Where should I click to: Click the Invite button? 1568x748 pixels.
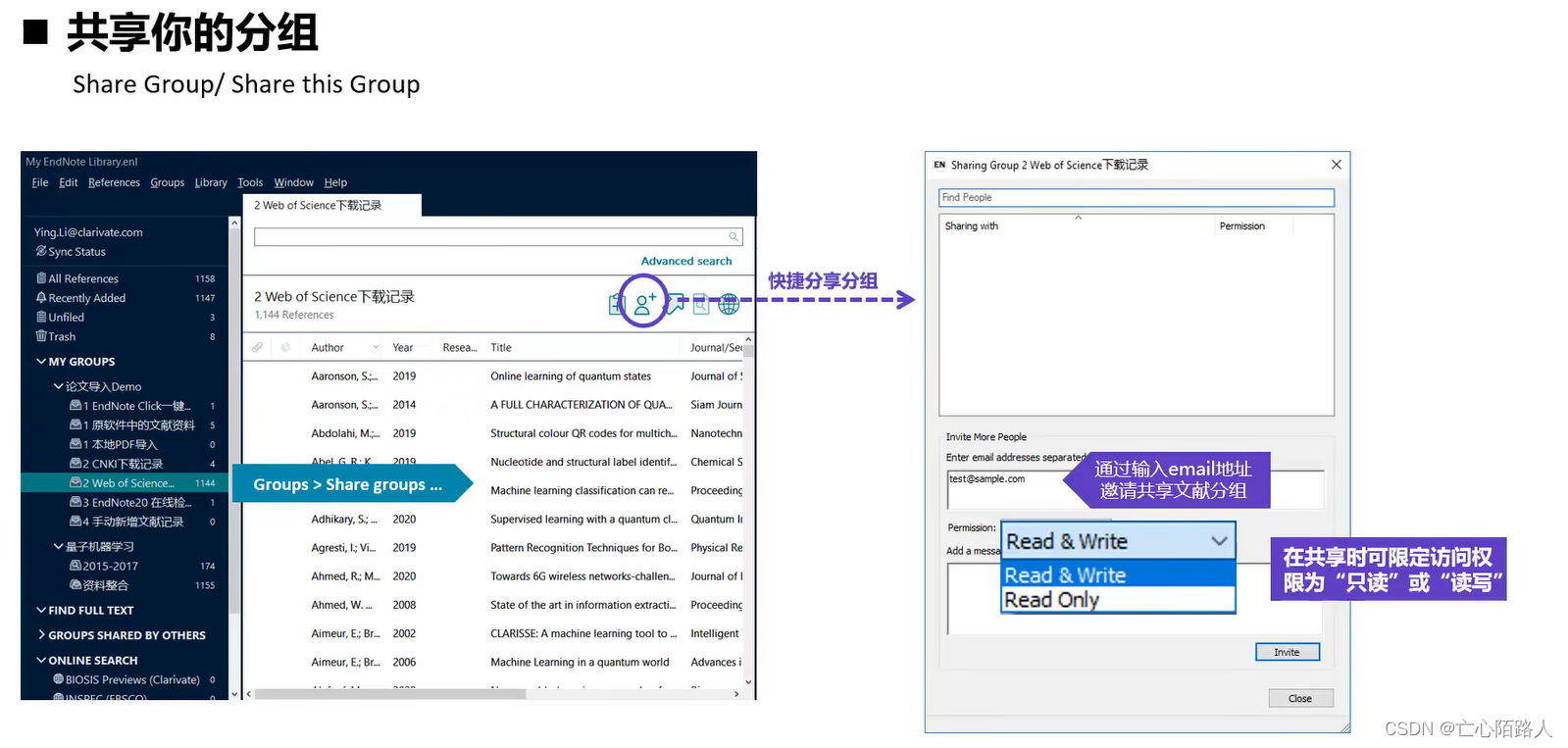[x=1287, y=652]
